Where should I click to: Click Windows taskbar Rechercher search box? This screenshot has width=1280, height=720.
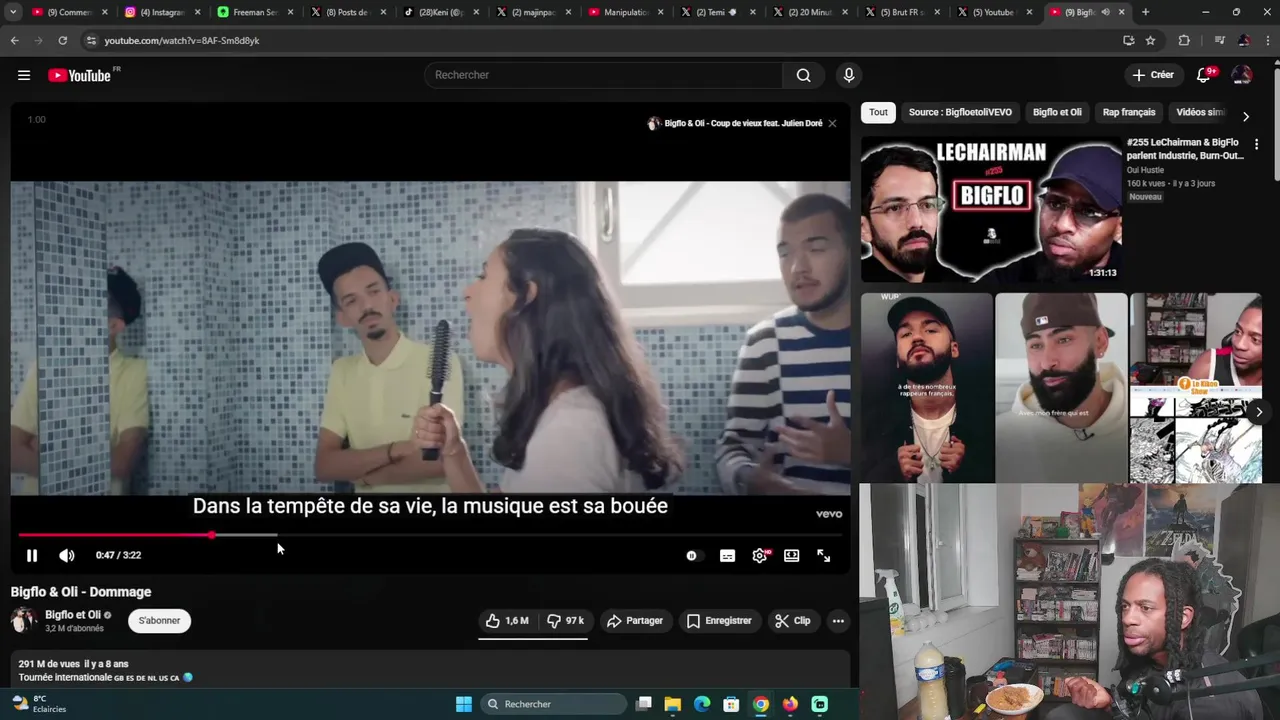tap(555, 704)
